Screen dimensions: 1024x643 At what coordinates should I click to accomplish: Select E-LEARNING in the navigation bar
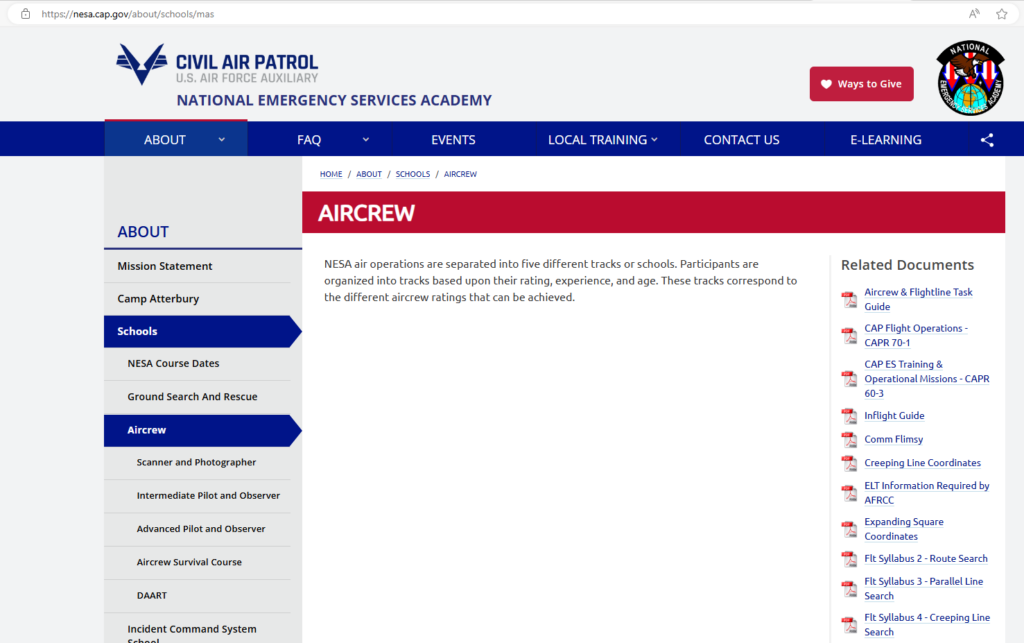tap(885, 140)
